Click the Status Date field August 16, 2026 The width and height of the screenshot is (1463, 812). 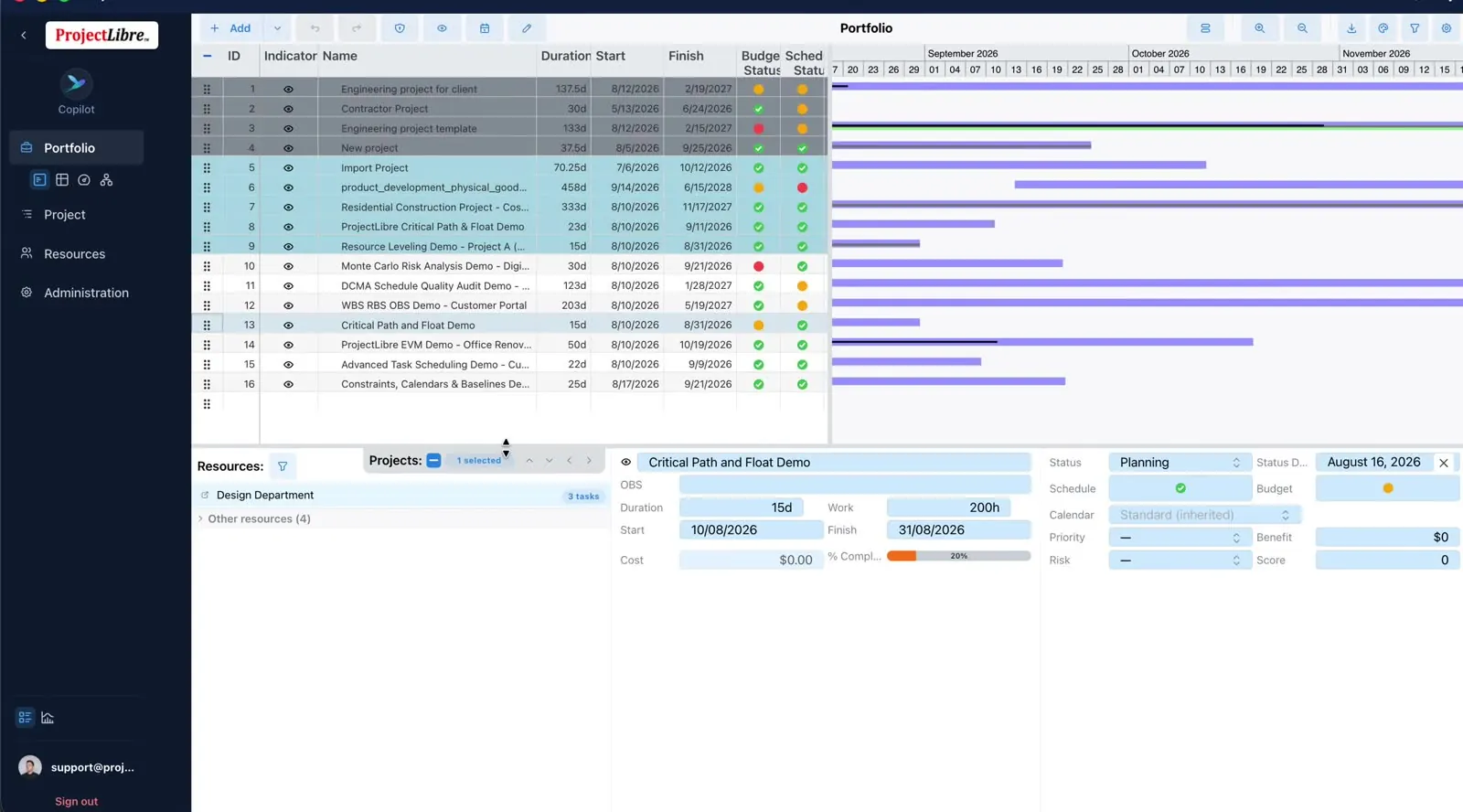click(x=1374, y=463)
